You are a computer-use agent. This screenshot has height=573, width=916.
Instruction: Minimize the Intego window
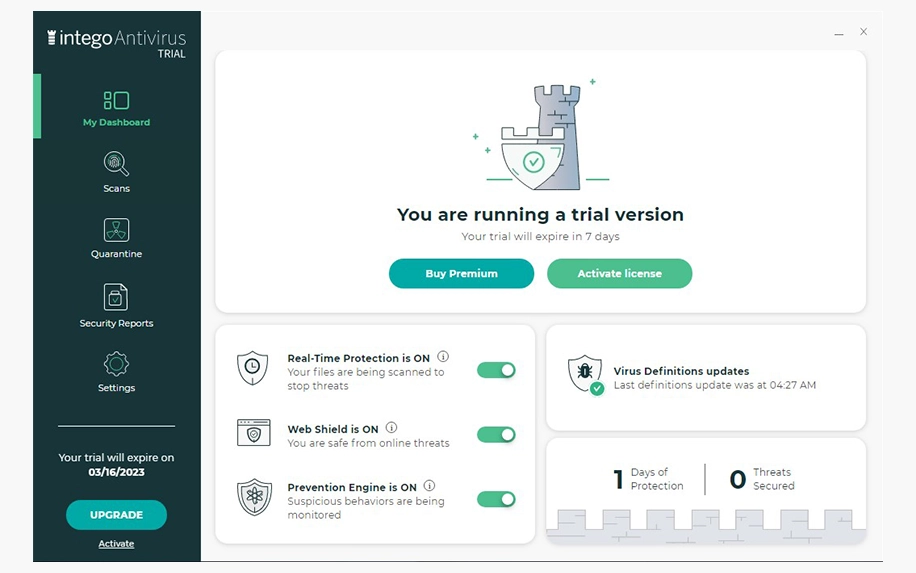coord(839,32)
